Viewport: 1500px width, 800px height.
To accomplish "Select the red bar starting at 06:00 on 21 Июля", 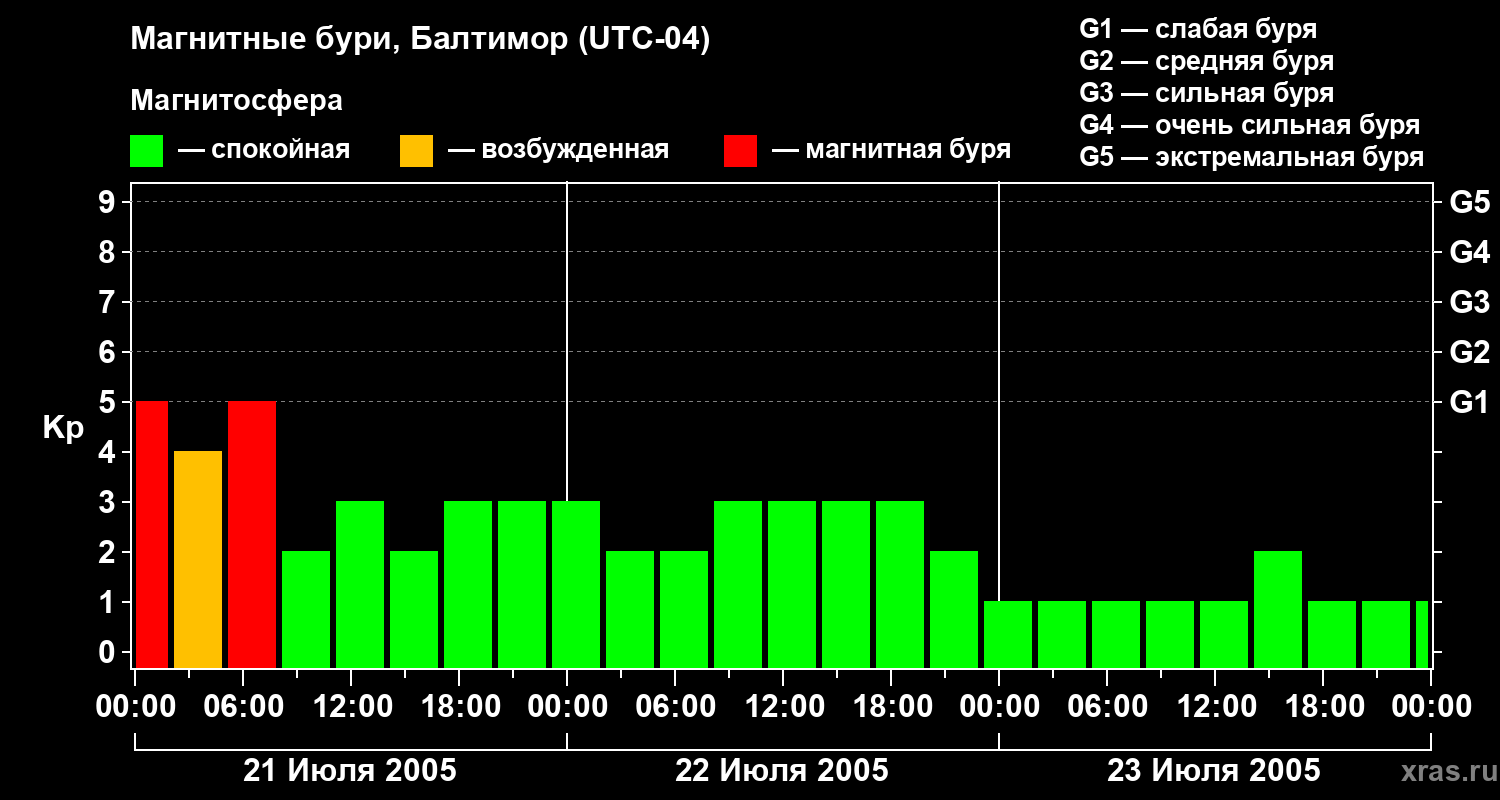I will click(252, 534).
